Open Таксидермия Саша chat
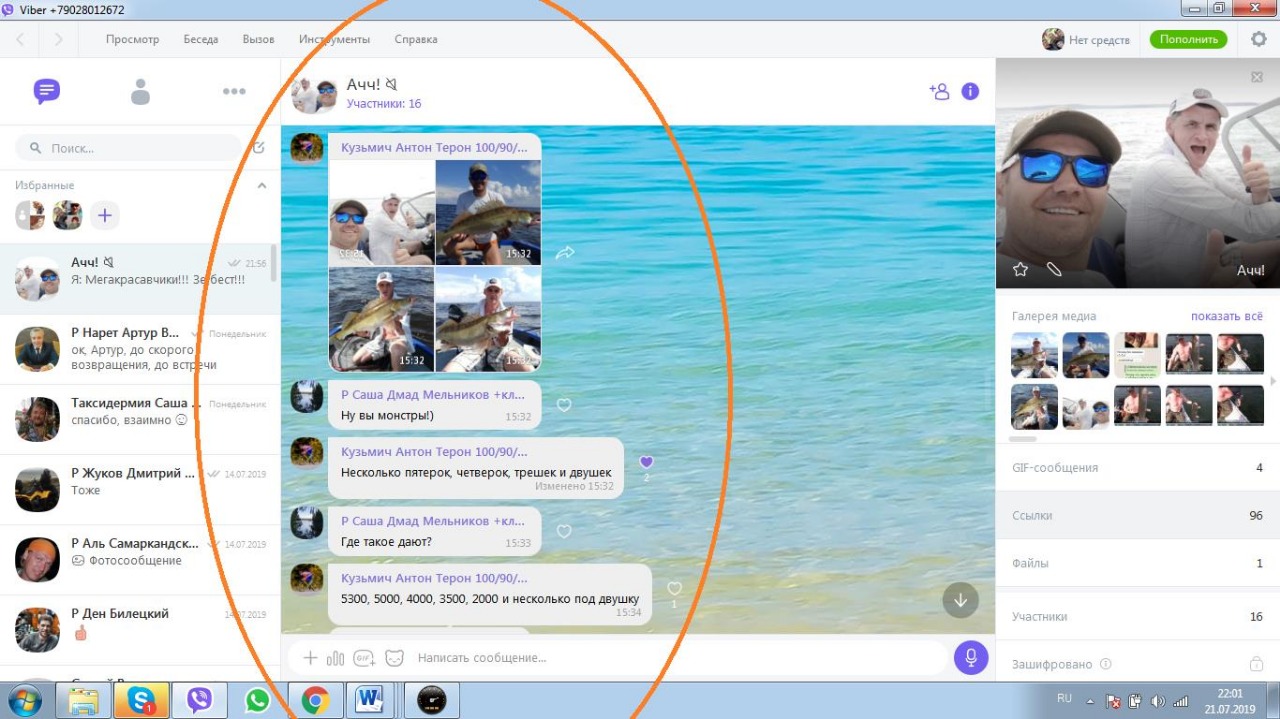1280x719 pixels. point(140,420)
